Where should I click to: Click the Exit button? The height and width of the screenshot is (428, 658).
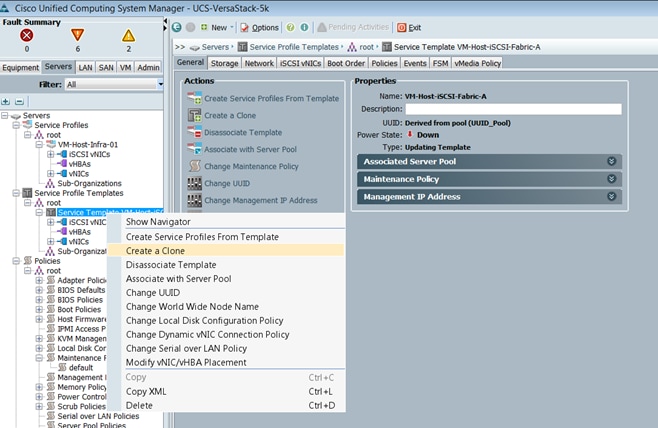click(409, 27)
